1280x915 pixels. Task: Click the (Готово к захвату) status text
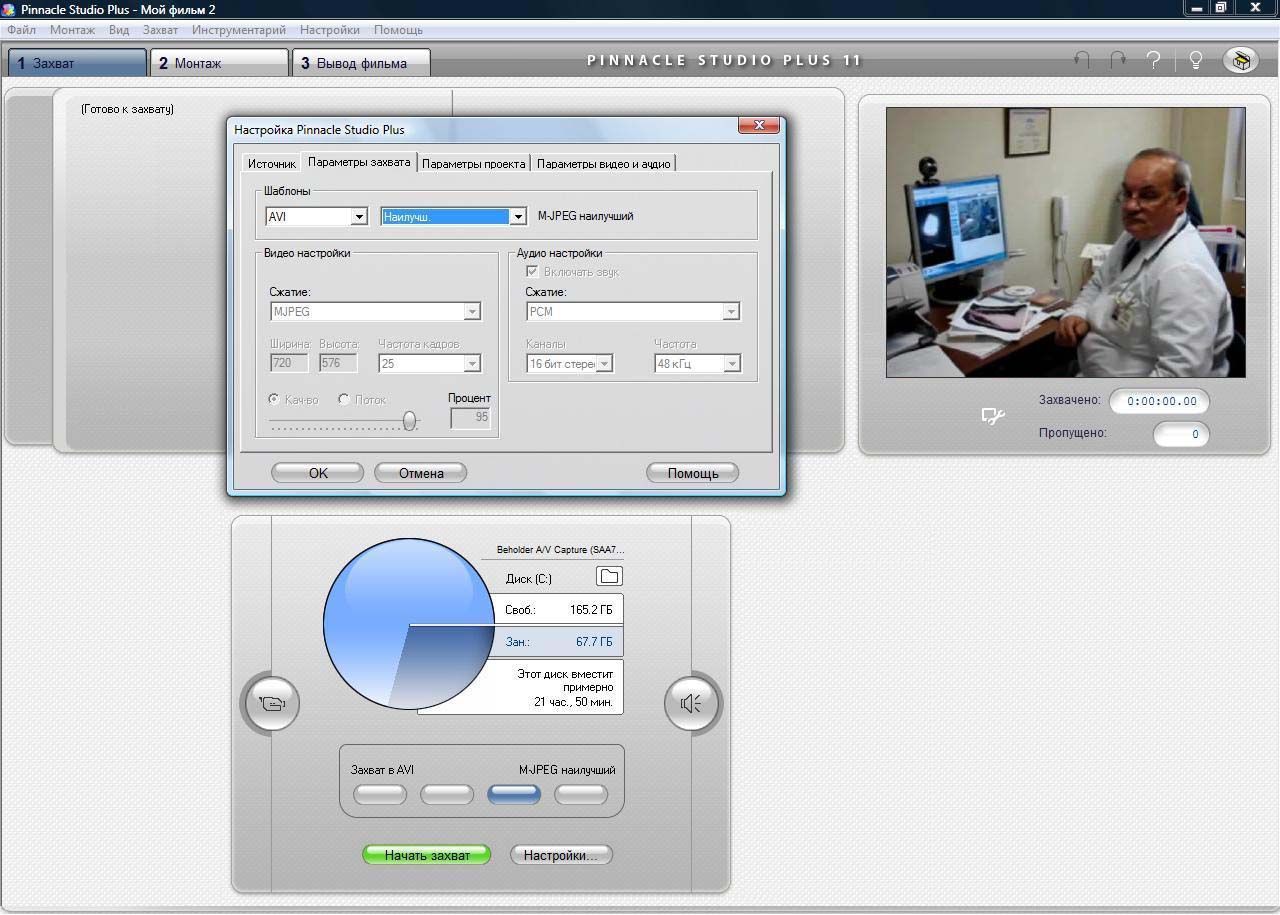[x=127, y=109]
